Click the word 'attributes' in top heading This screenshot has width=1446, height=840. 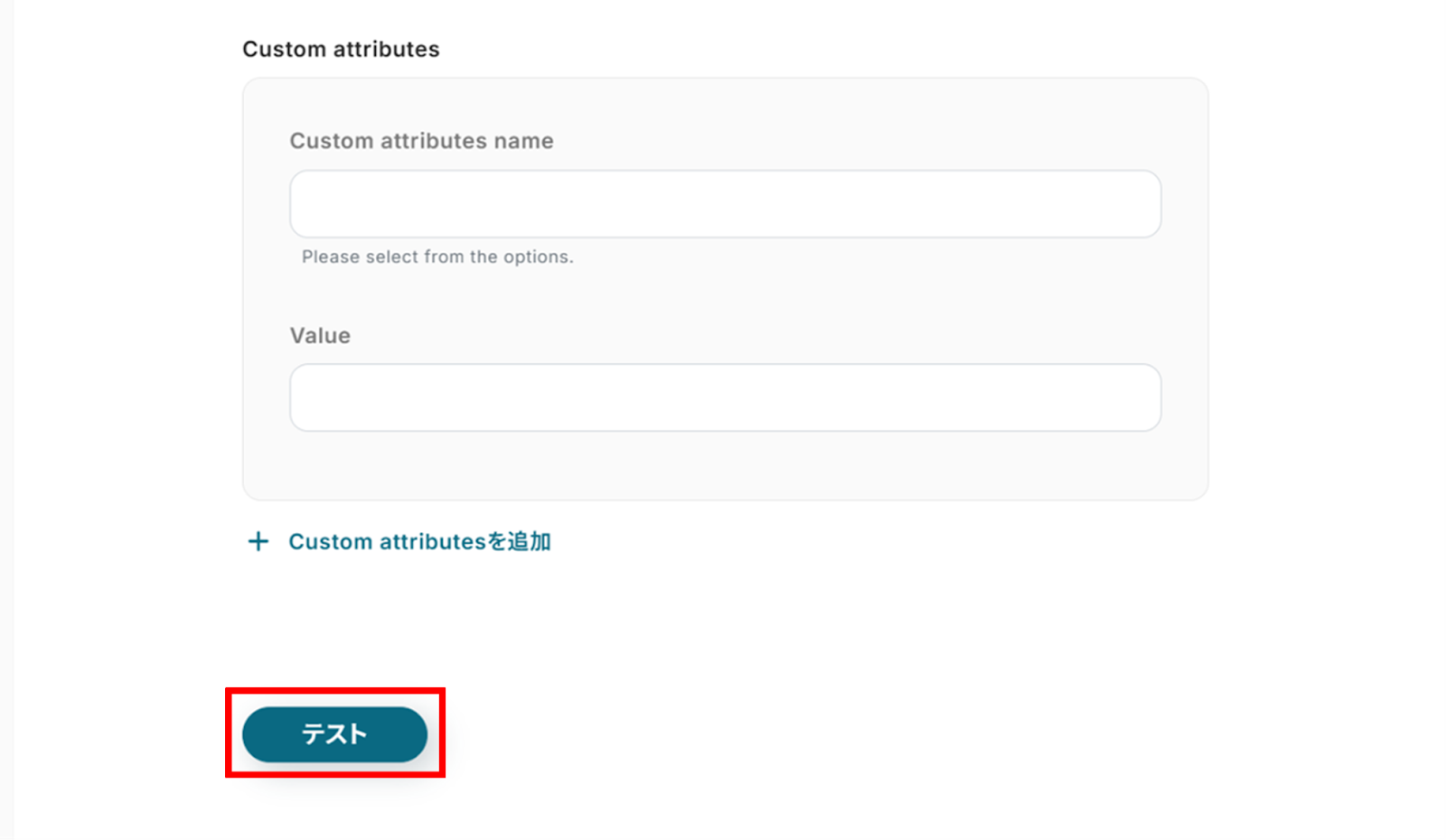pos(387,49)
